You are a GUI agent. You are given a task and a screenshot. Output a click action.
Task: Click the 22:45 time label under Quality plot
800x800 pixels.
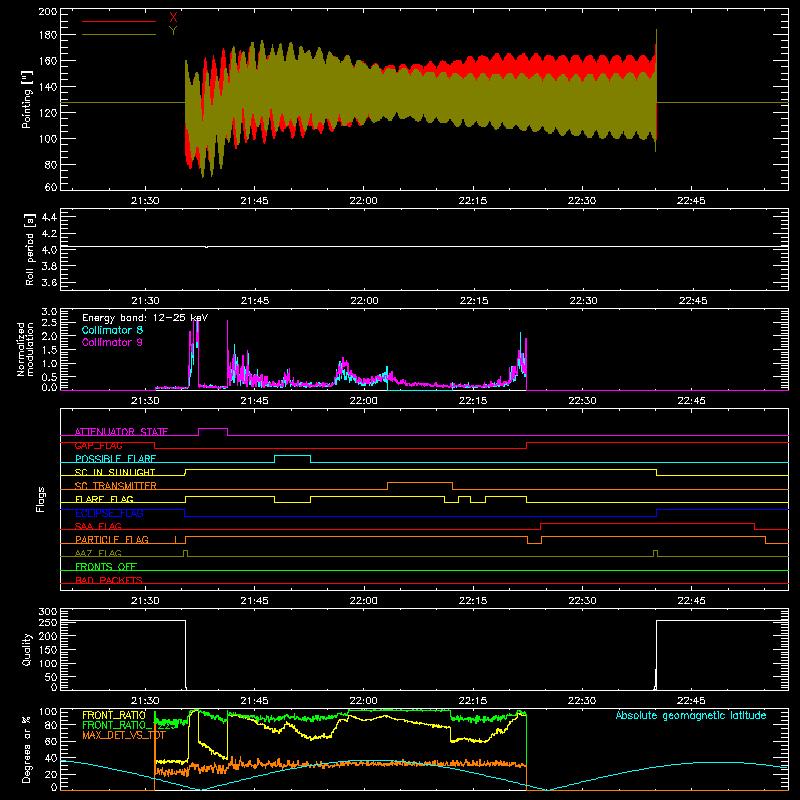click(691, 701)
